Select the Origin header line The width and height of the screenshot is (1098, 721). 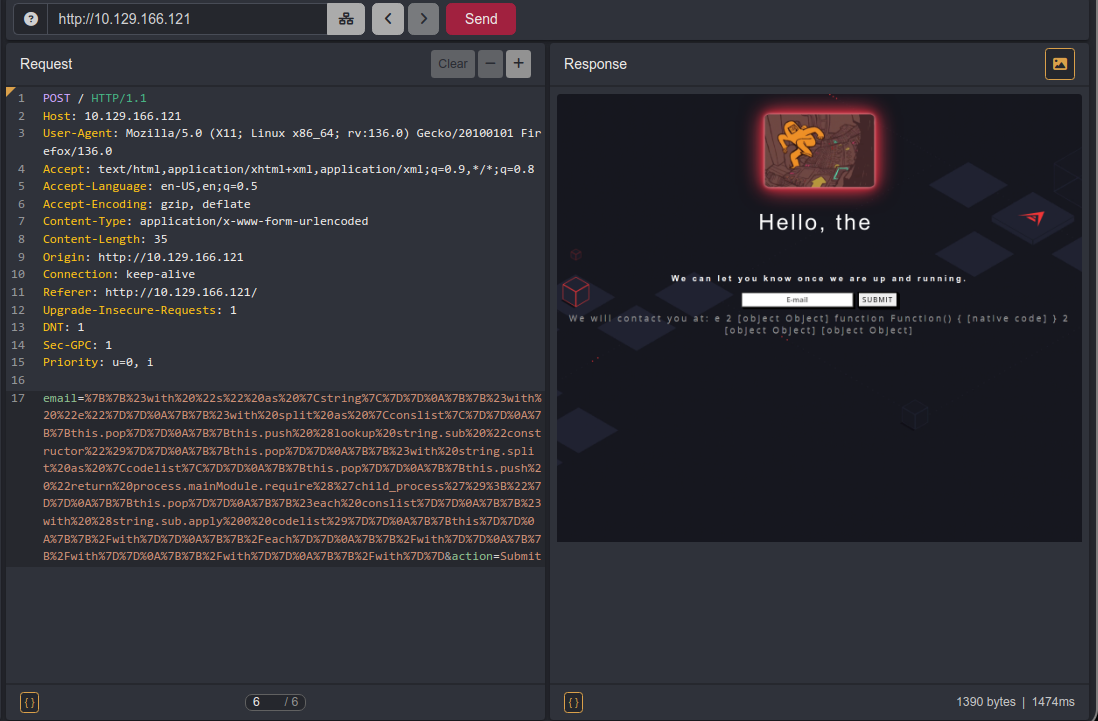tap(143, 257)
